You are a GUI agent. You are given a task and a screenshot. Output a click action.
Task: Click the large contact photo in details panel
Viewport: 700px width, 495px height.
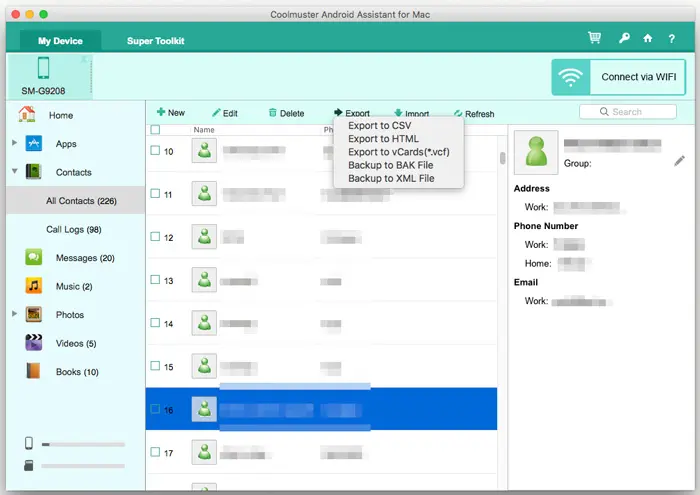coord(536,152)
